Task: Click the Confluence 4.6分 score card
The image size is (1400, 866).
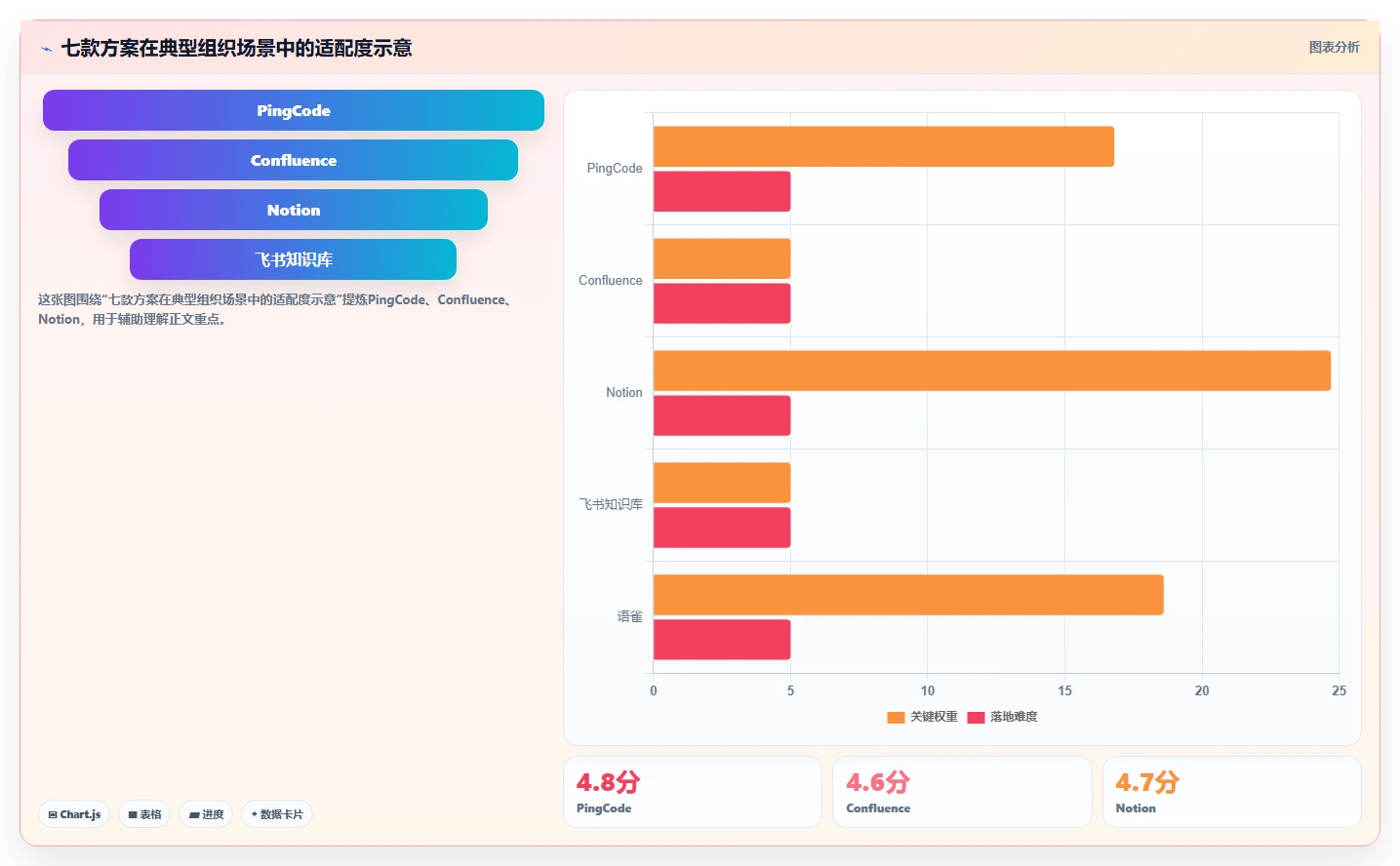Action: point(962,792)
